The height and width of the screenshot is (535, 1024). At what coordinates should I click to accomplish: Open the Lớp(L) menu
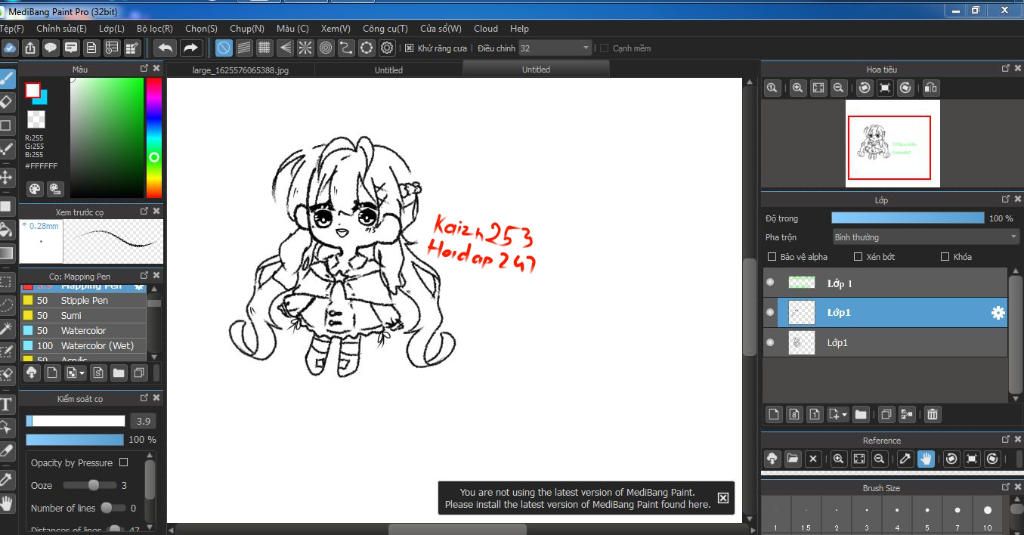112,29
